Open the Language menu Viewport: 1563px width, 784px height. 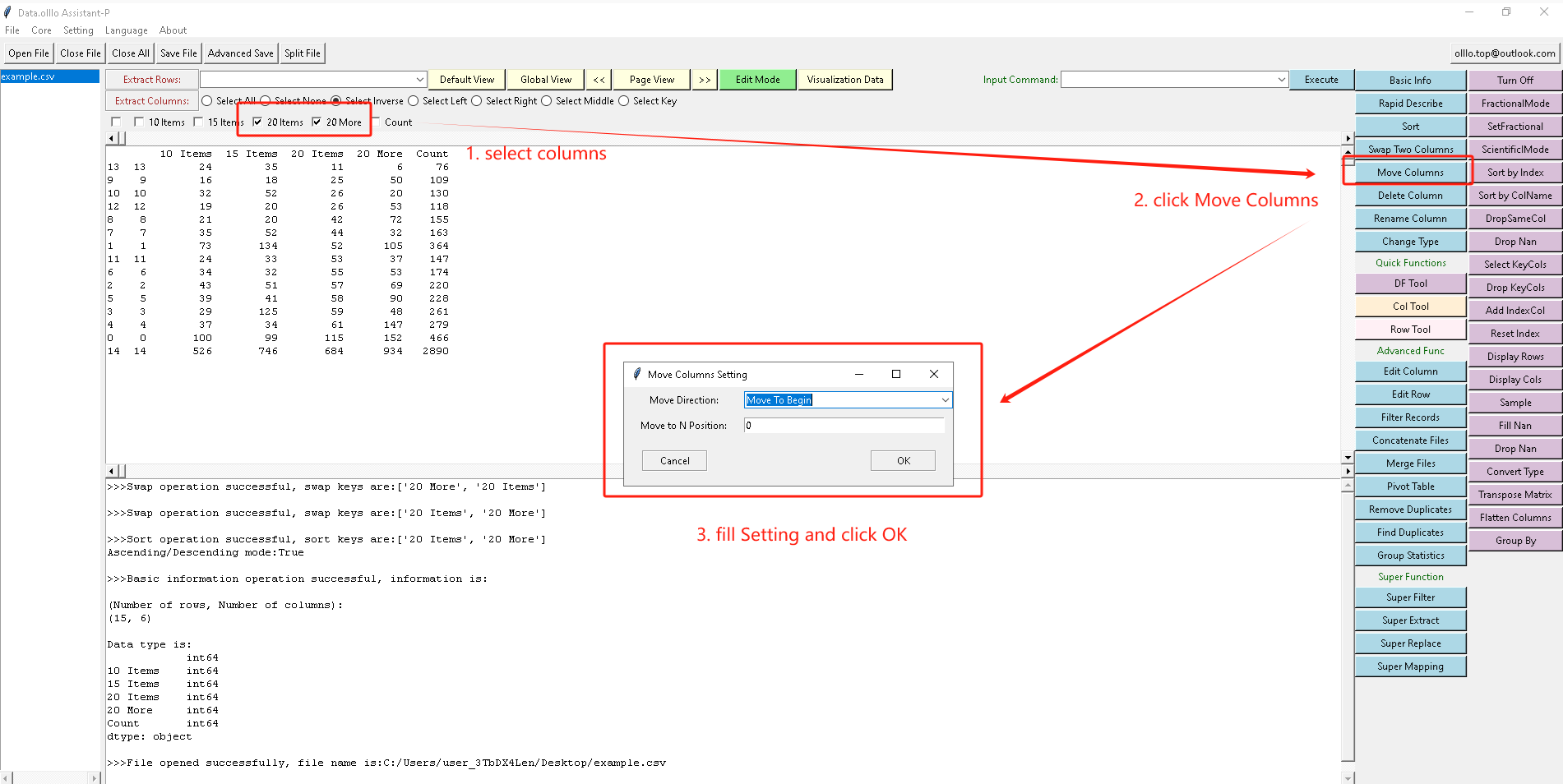click(x=127, y=30)
